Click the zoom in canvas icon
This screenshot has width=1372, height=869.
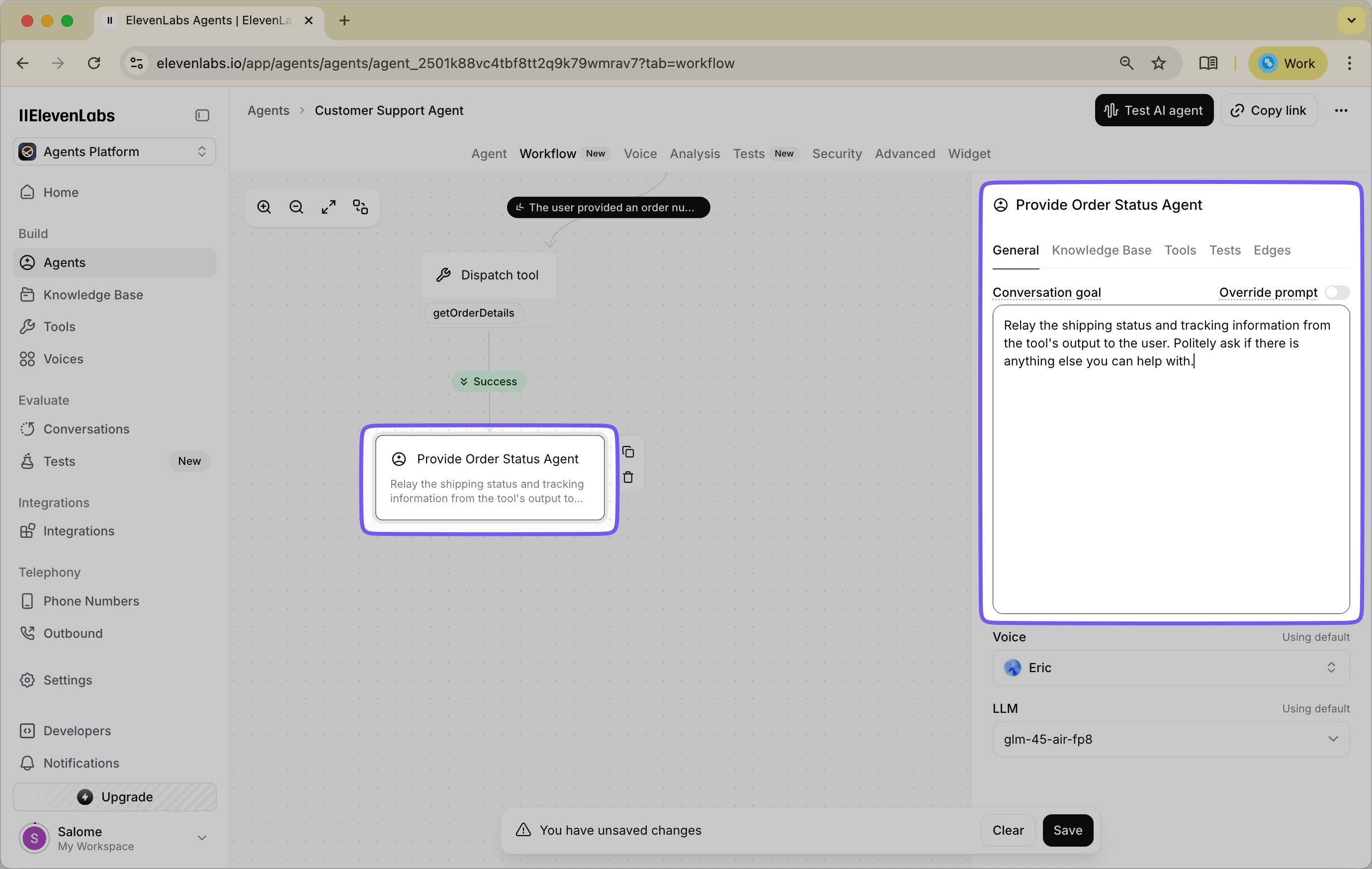pos(264,206)
